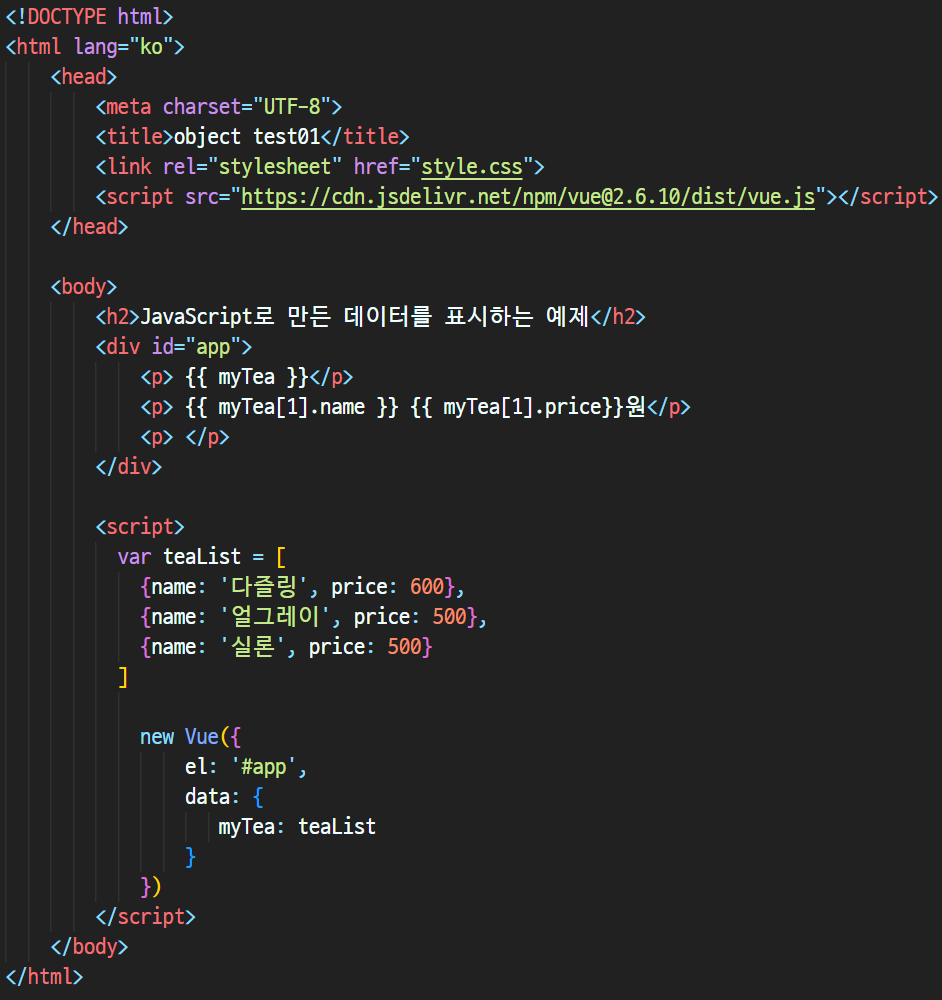Image resolution: width=942 pixels, height=1000 pixels.
Task: Click the empty <p> </p> line
Action: pos(184,437)
